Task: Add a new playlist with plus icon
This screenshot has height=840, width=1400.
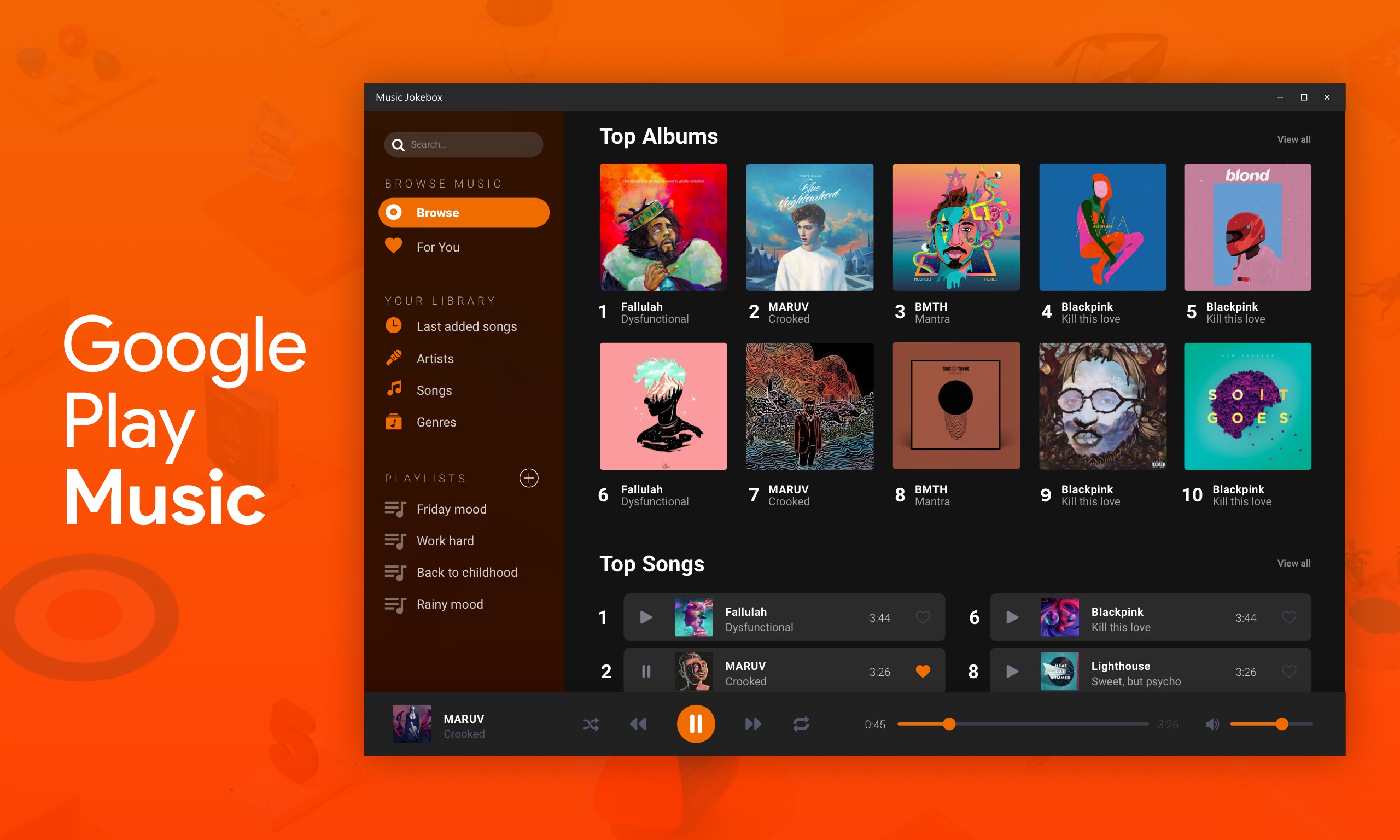Action: pos(528,478)
